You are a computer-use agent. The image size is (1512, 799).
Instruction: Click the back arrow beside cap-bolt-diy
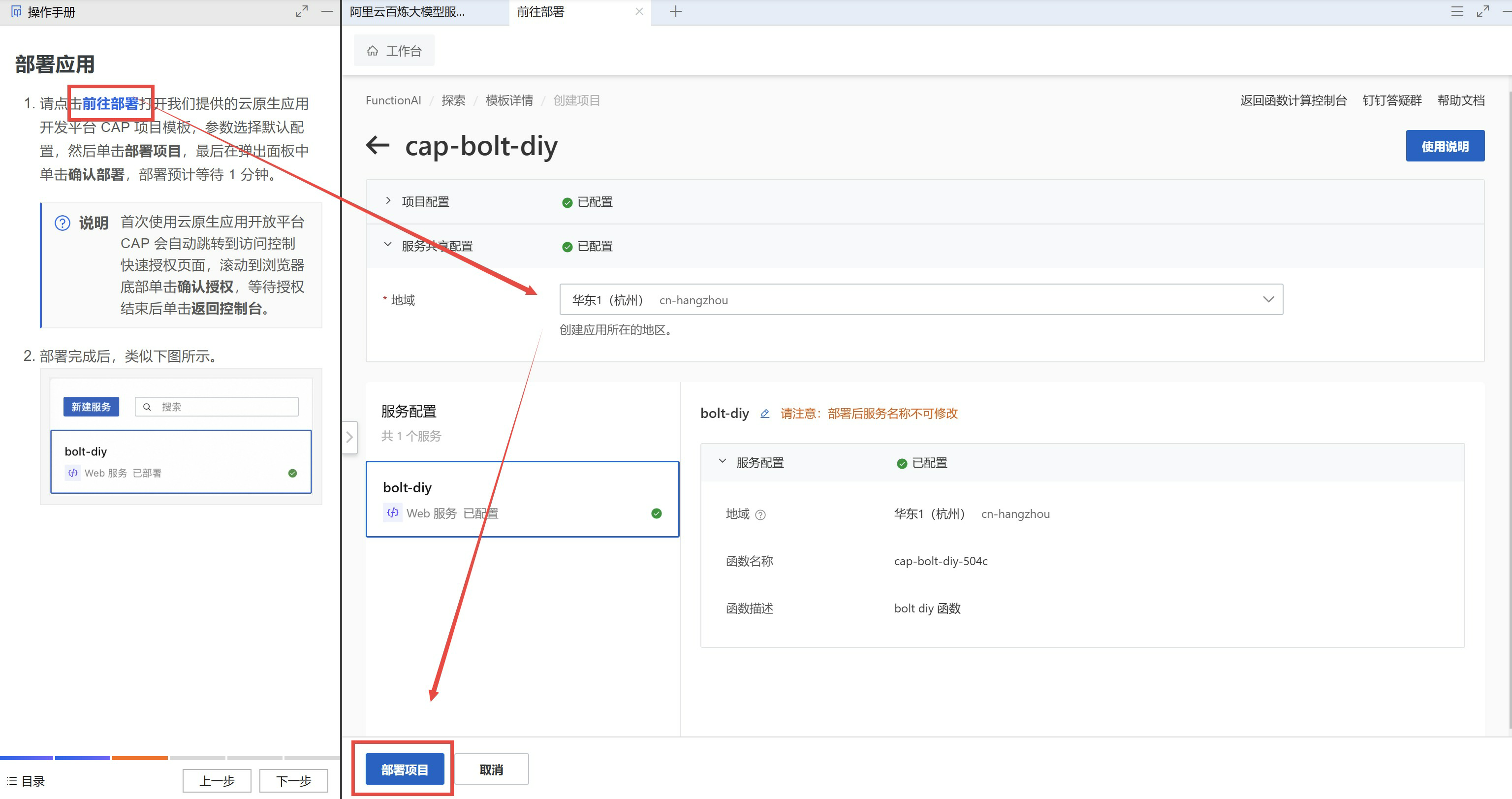click(378, 145)
